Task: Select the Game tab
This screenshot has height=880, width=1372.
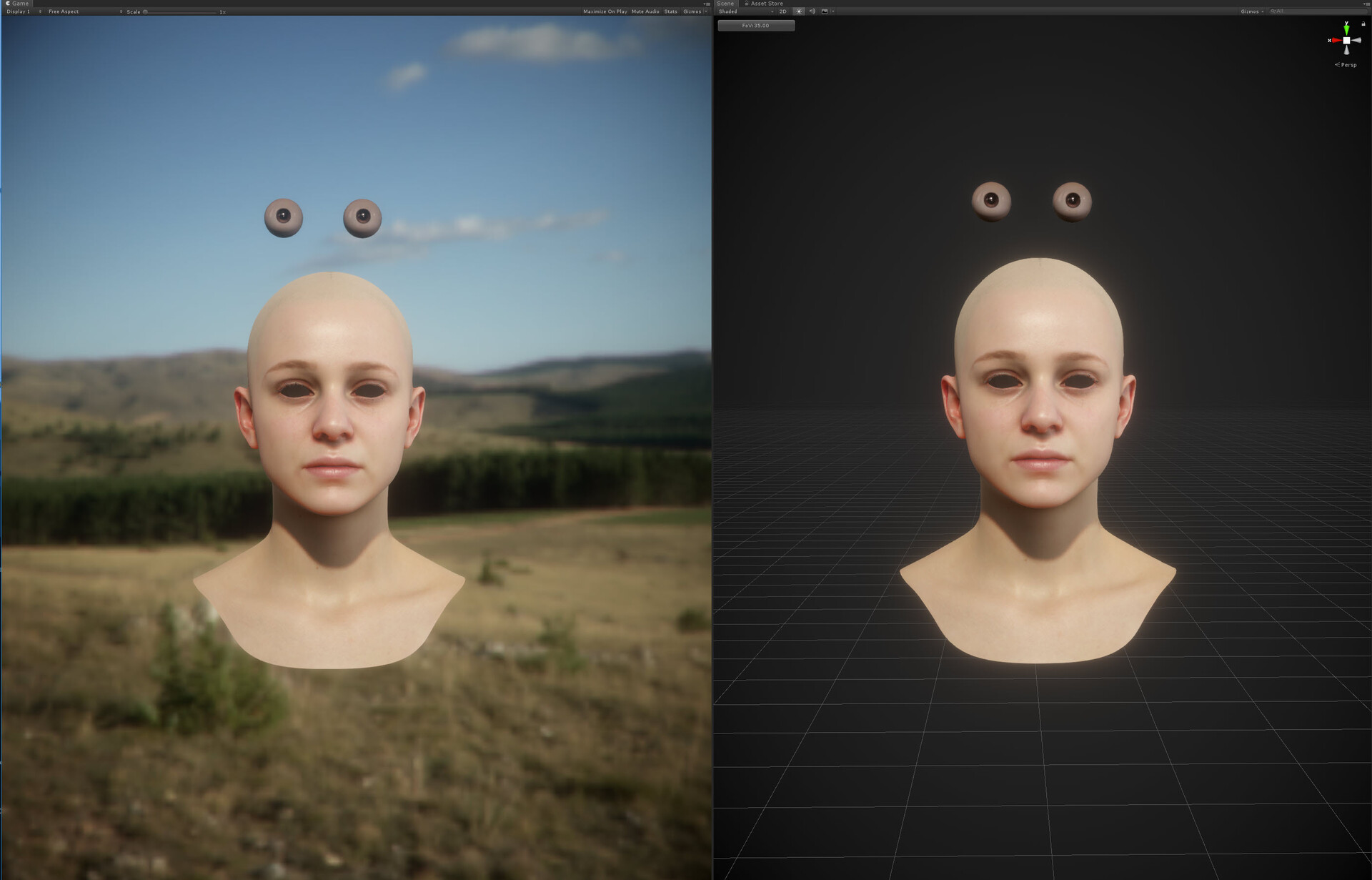Action: coord(20,3)
